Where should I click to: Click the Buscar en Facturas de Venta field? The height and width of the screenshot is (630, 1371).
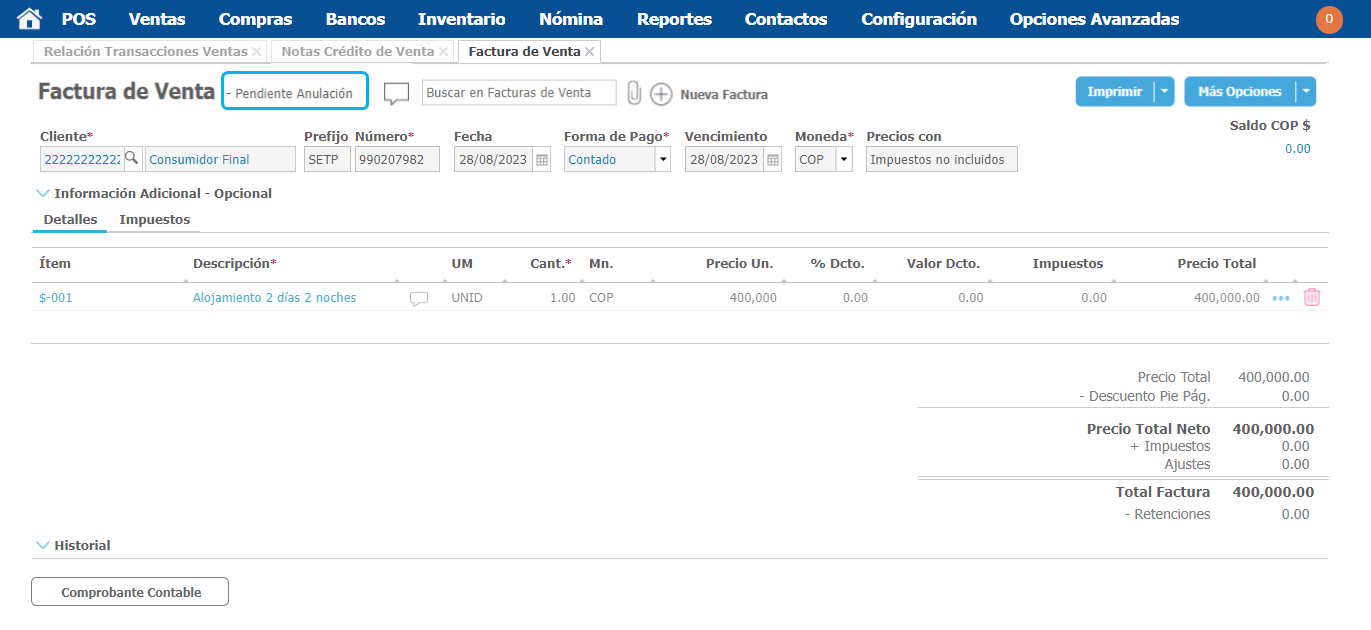point(518,93)
